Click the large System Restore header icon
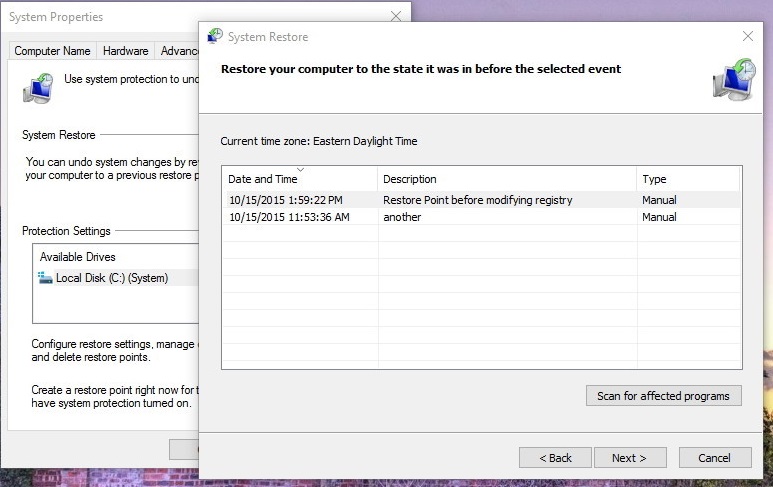 (x=733, y=79)
